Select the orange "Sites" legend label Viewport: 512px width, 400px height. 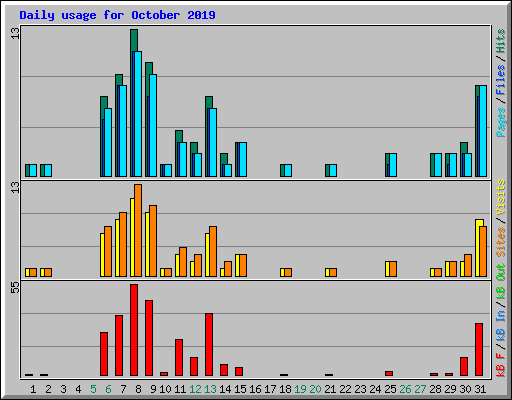click(501, 242)
